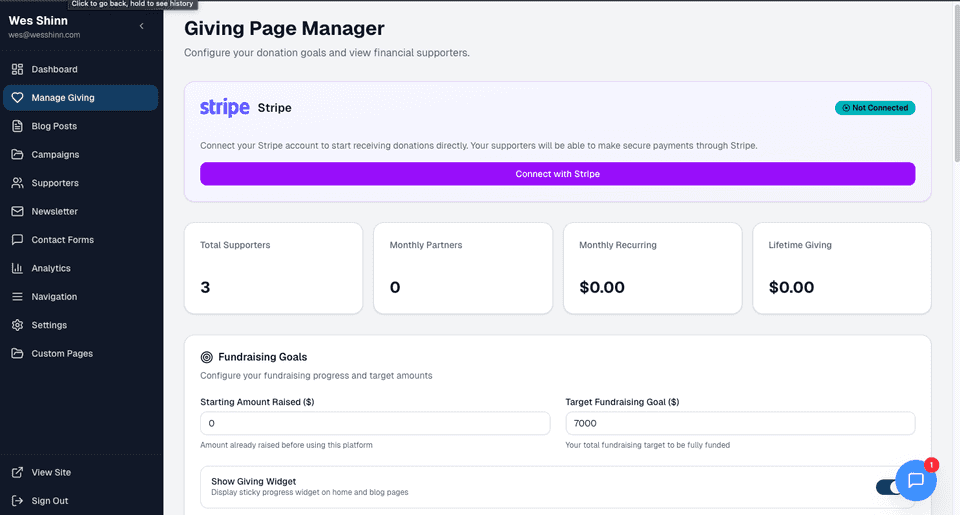The height and width of the screenshot is (515, 960).
Task: Disable the Show Giving Widget toggle
Action: (x=888, y=487)
